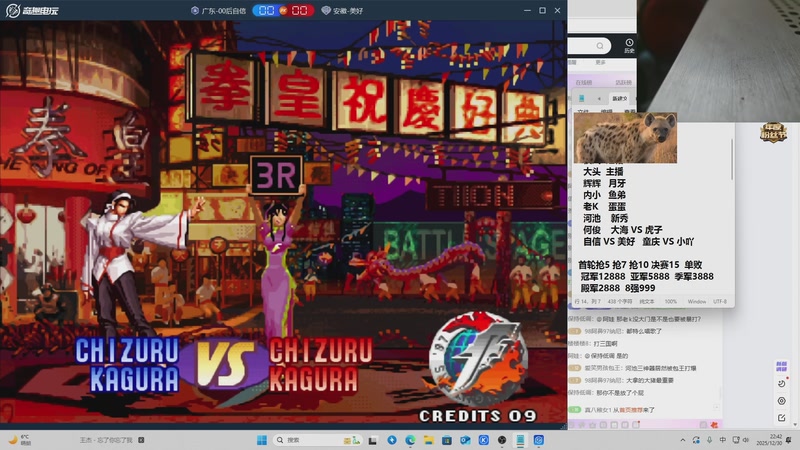Image resolution: width=800 pixels, height=450 pixels.
Task: Click Notepad line 冠军12888 亚军5888 季军3888
Action: [646, 277]
